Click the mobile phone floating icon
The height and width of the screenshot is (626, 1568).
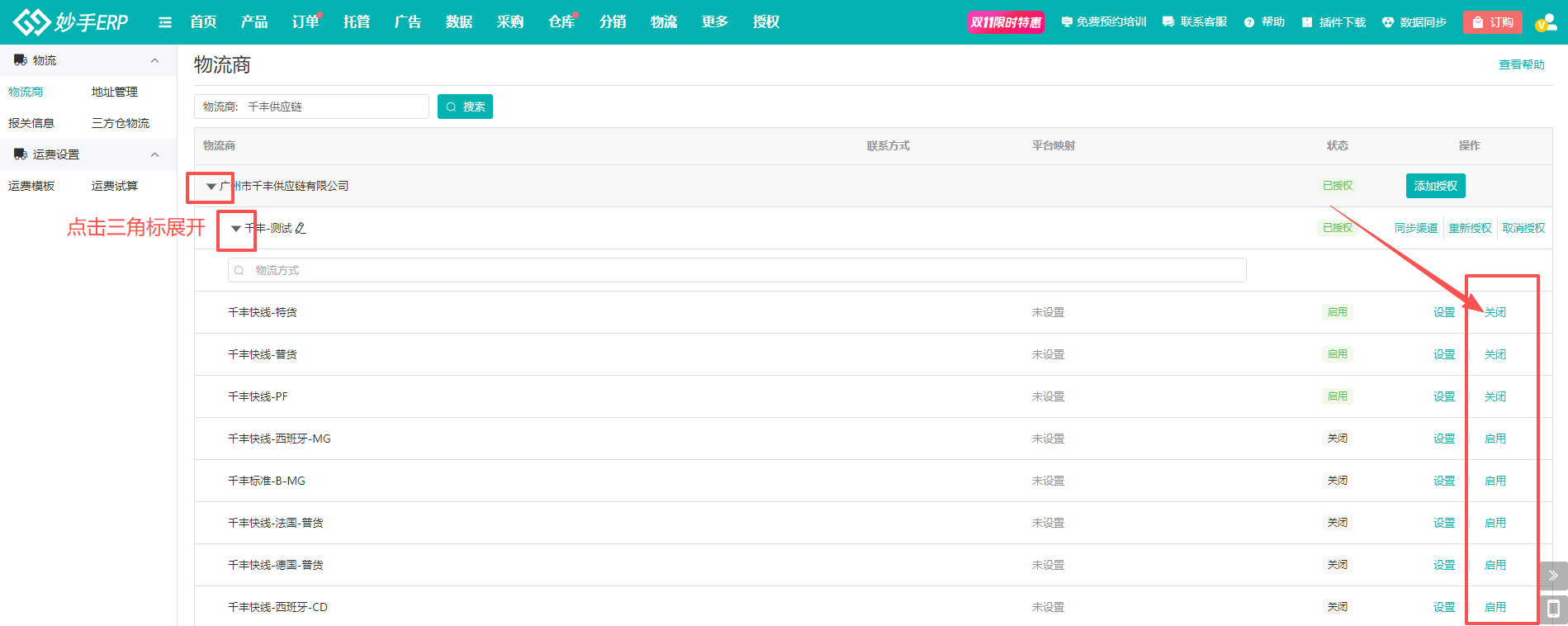[1553, 609]
